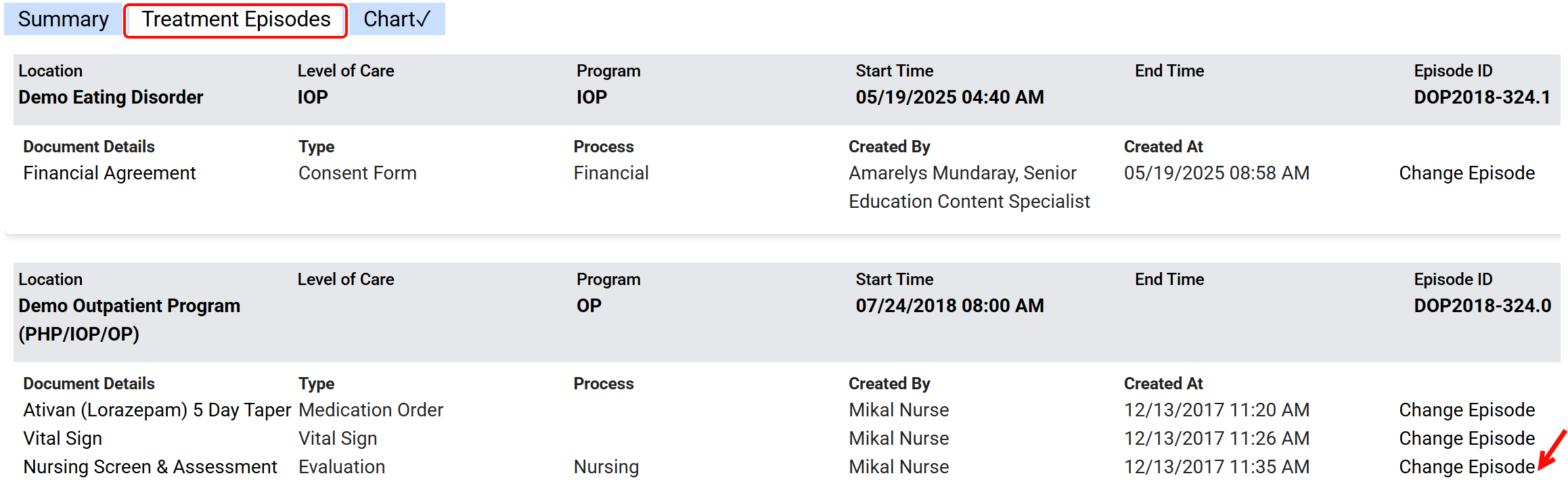
Task: Click episode ID DOP2018-324.0
Action: click(x=1482, y=306)
